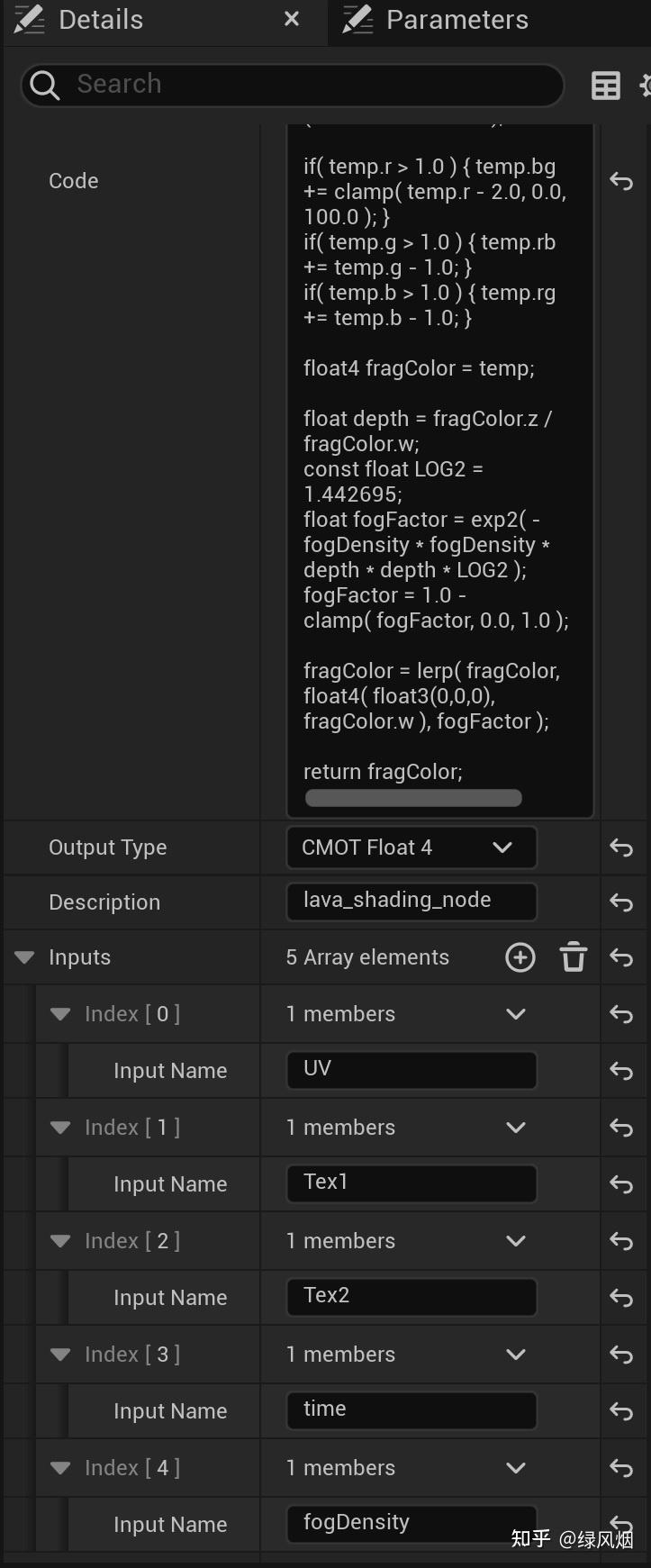651x1568 pixels.
Task: Reset Output Type to default value
Action: pos(621,847)
